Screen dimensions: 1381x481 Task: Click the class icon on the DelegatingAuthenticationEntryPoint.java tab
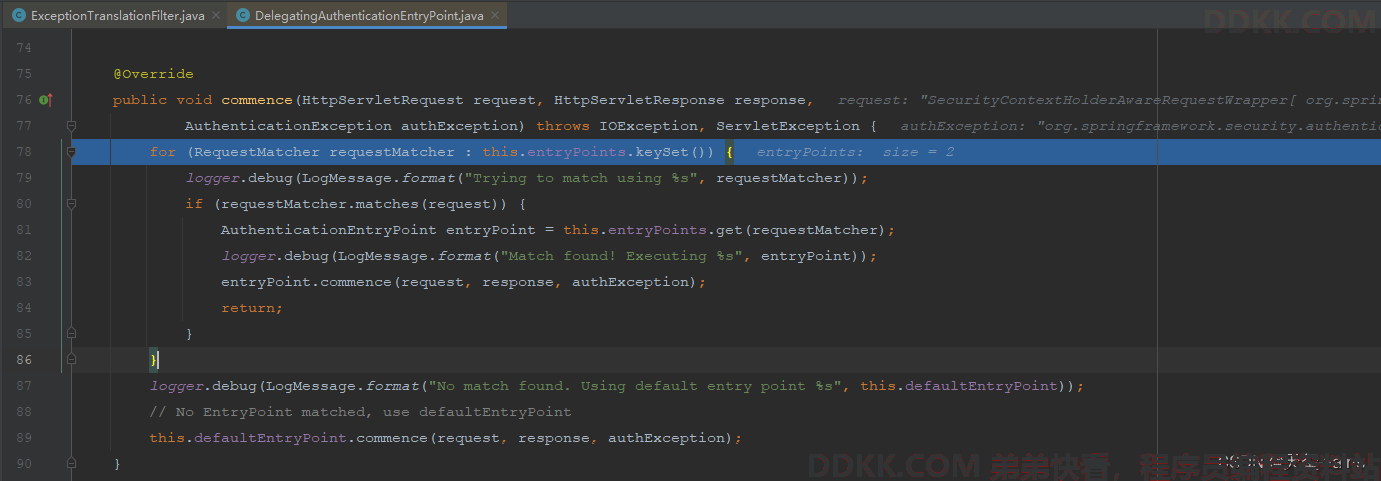point(243,16)
